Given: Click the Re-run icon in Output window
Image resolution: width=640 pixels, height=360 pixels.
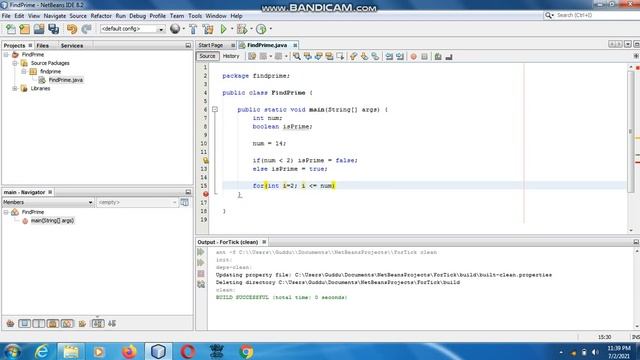Looking at the screenshot, I should click(201, 253).
